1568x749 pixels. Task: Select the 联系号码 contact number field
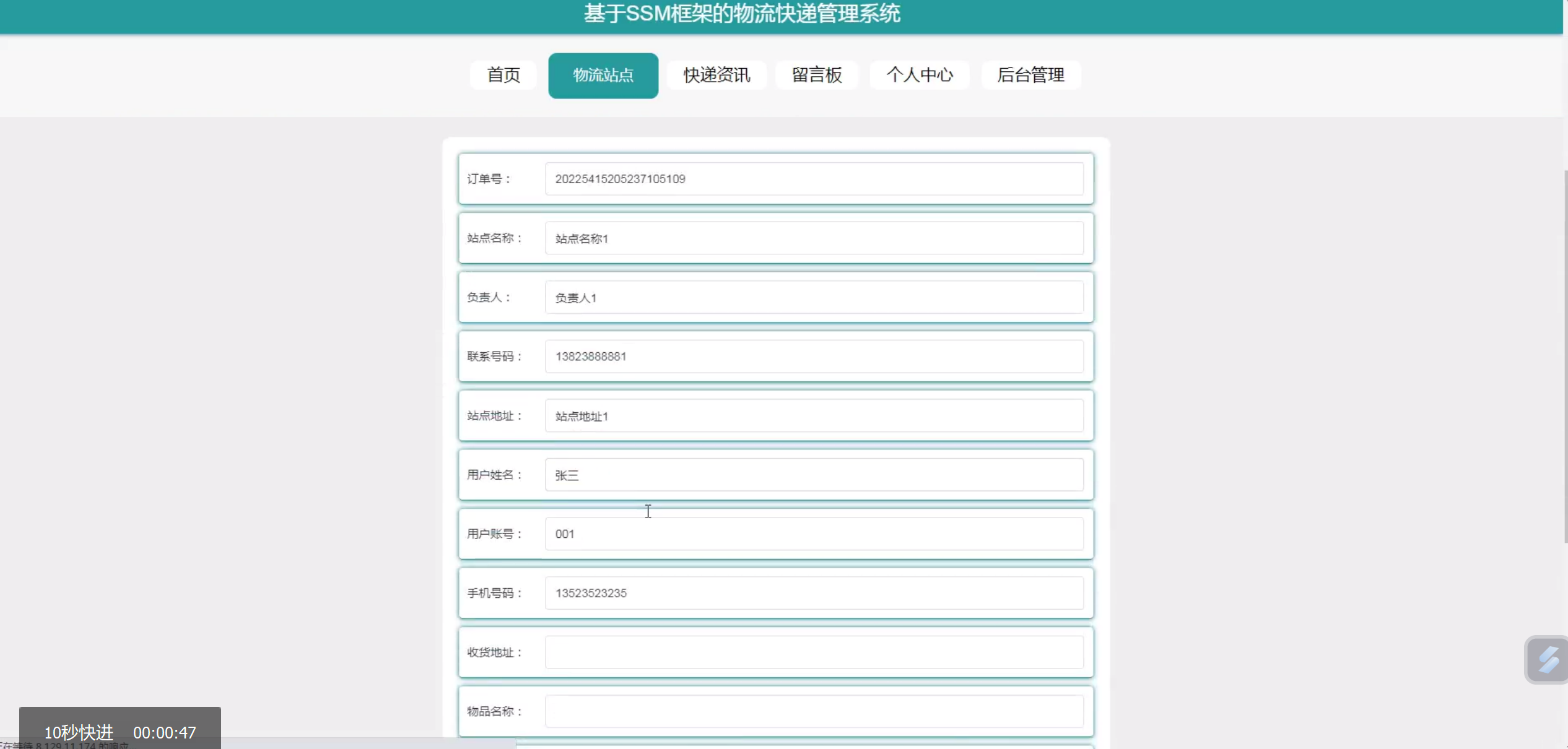click(x=814, y=357)
